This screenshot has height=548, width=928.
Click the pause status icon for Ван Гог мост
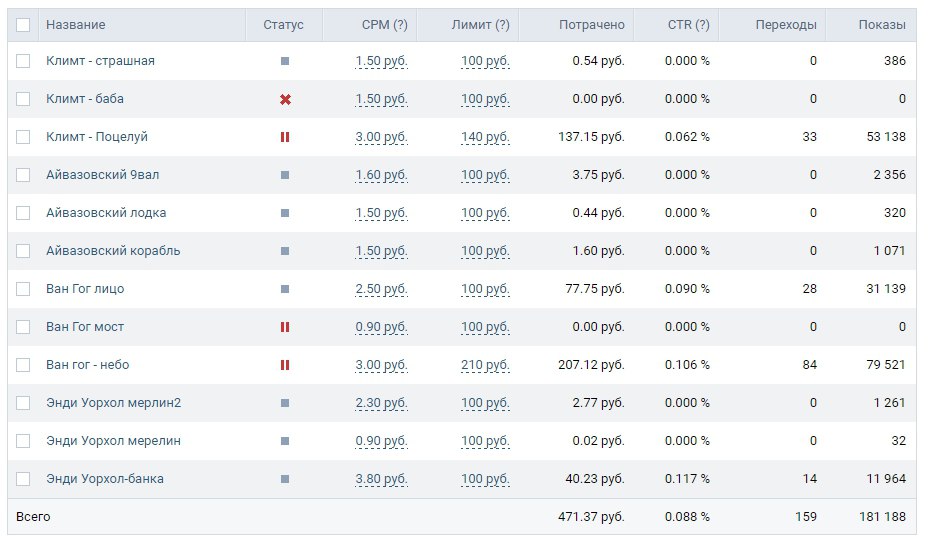(285, 327)
